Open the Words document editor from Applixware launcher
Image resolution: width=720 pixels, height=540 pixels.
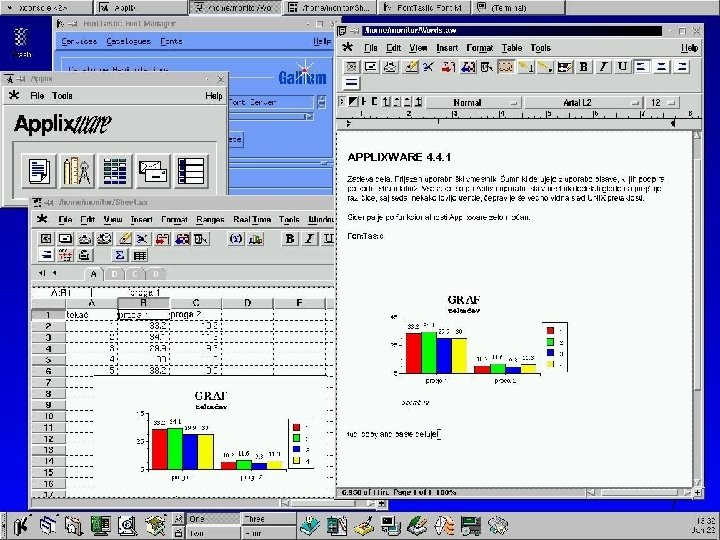tap(39, 171)
